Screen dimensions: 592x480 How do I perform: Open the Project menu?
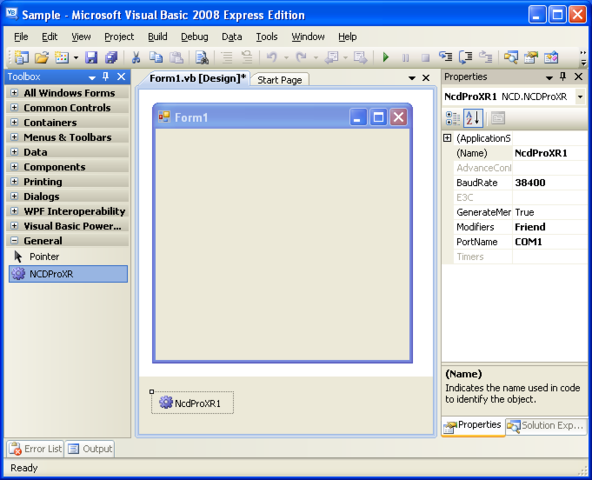[x=119, y=37]
